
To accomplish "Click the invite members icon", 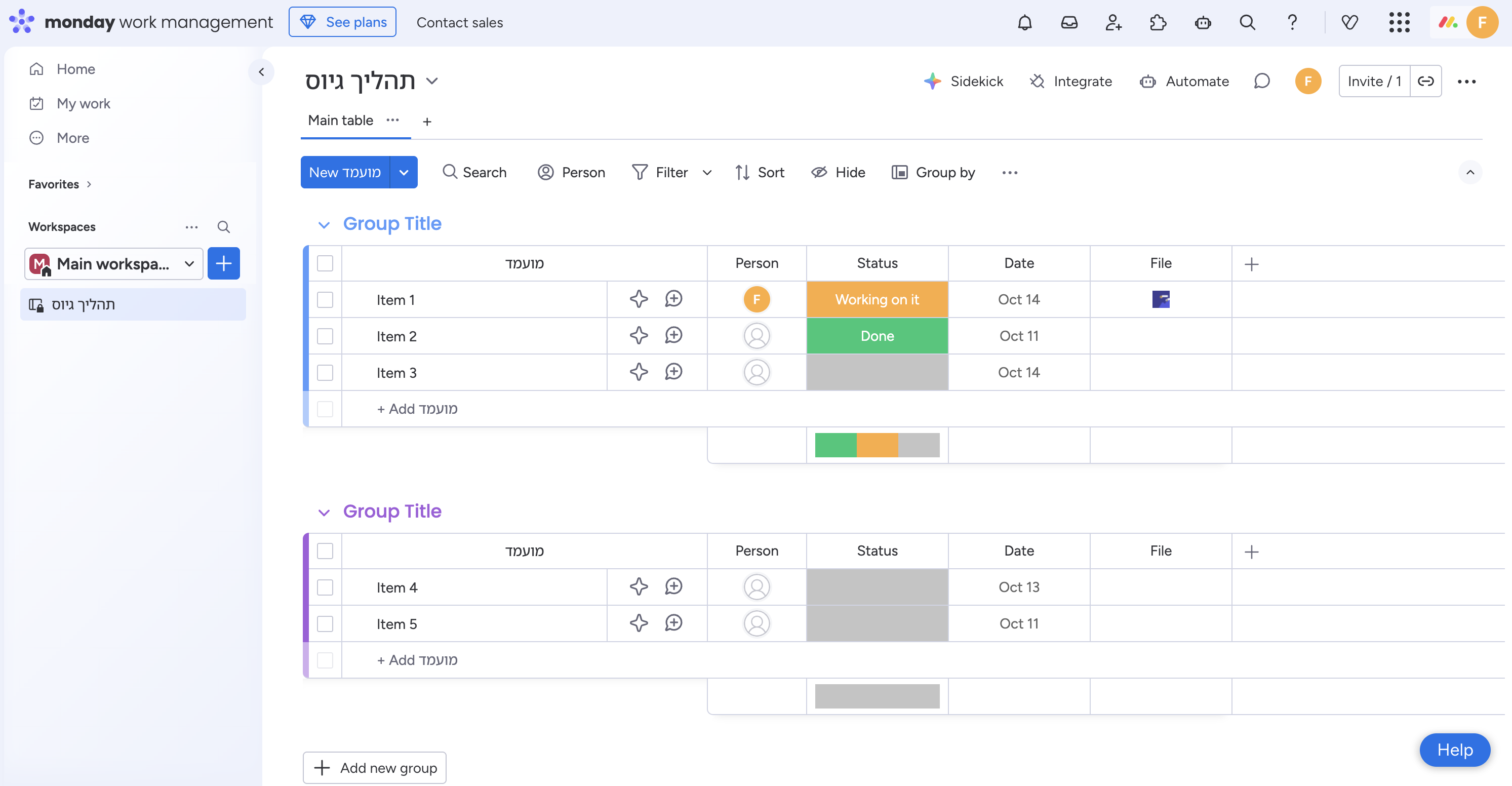I will click(x=1113, y=22).
